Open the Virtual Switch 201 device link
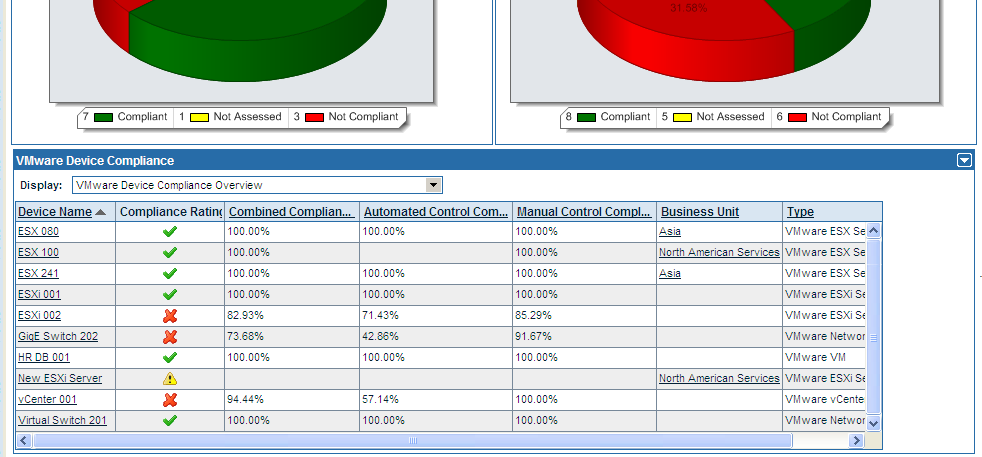Viewport: 982px width, 457px height. tap(63, 420)
